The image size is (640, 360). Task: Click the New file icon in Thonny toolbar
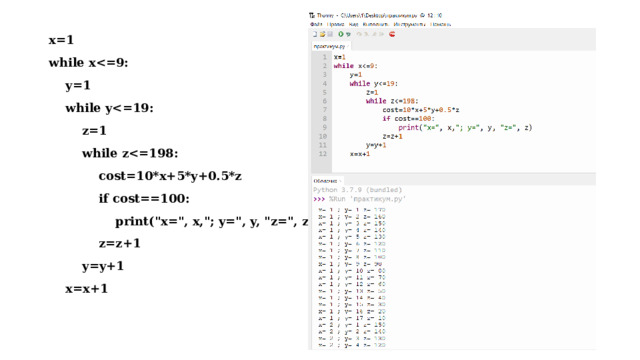click(x=315, y=34)
